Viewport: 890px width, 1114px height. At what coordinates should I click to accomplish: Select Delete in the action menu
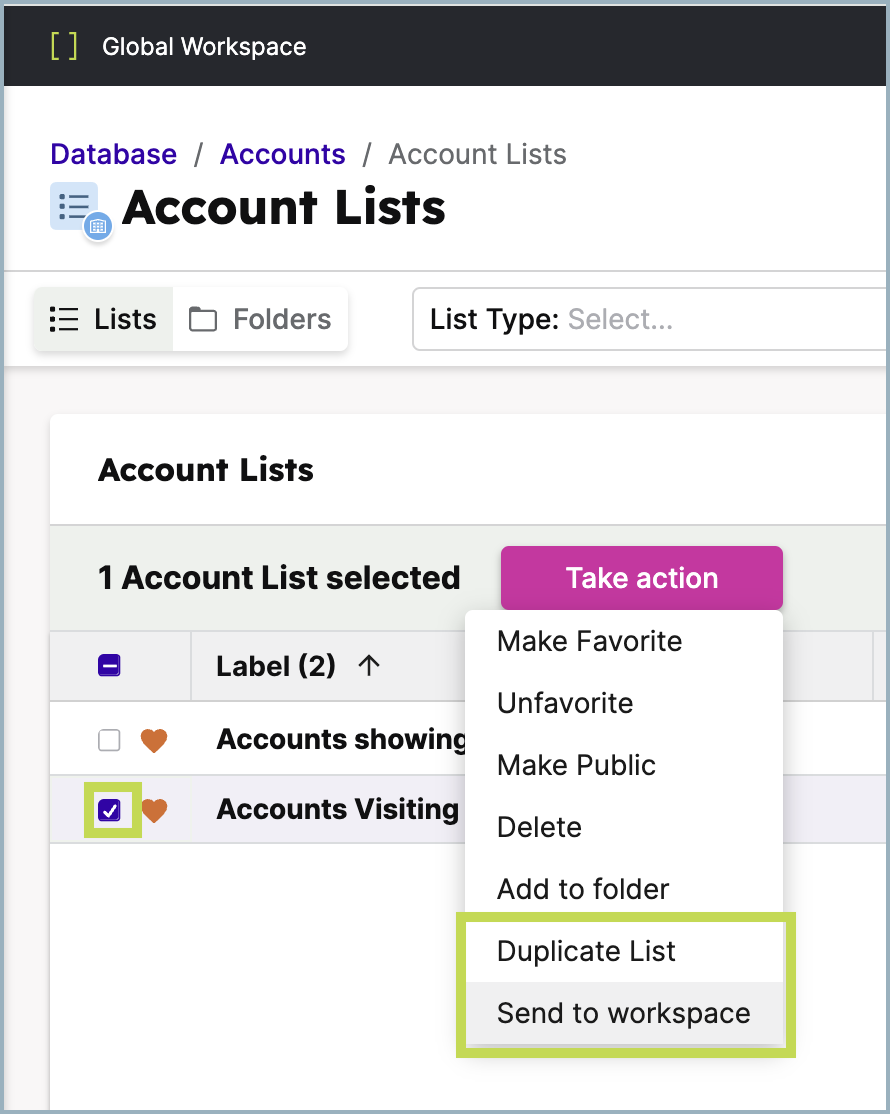[x=624, y=827]
